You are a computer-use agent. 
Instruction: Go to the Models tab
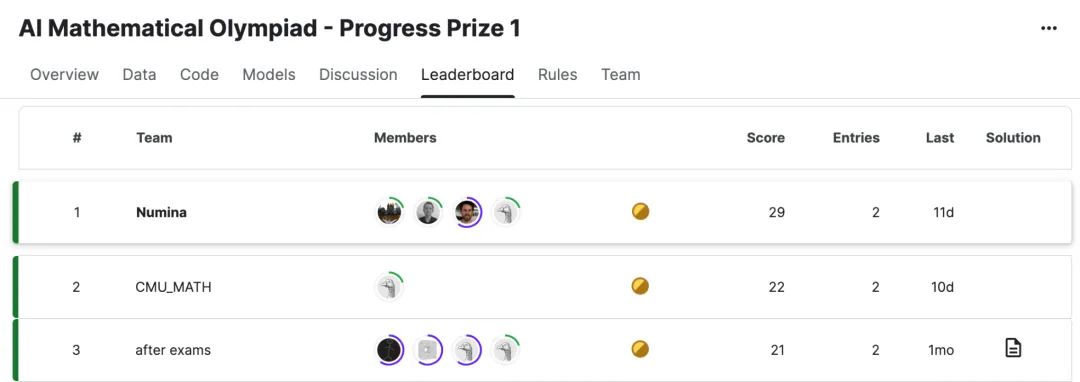[x=269, y=74]
